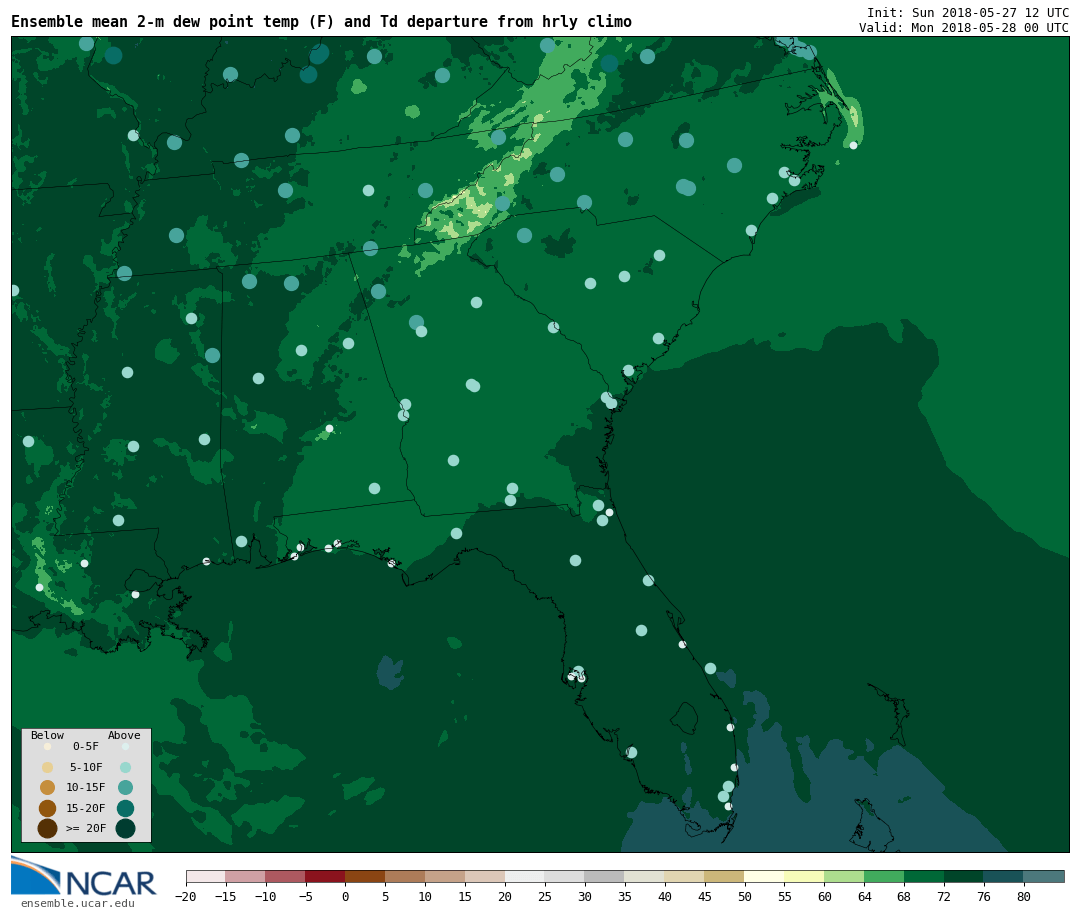Select the 72 to 76 dark green swatch
This screenshot has width=1080, height=915.
(x=965, y=876)
